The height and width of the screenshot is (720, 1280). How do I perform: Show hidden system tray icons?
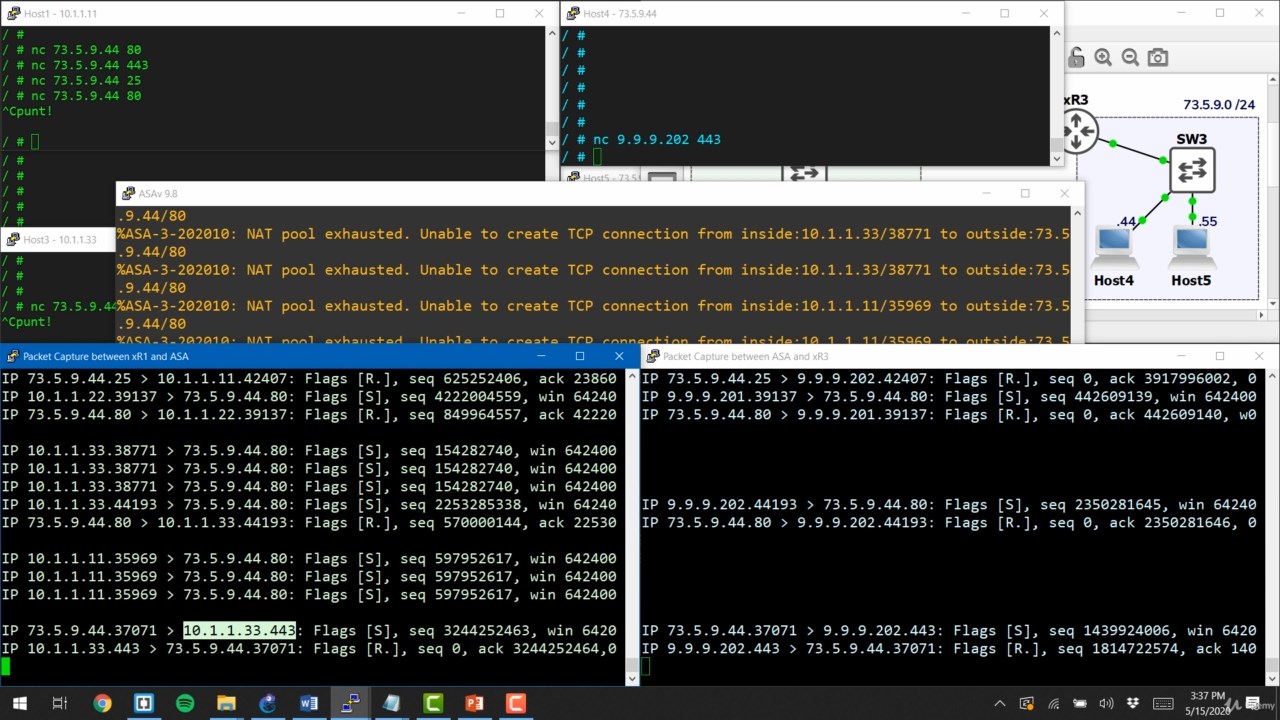(1001, 703)
